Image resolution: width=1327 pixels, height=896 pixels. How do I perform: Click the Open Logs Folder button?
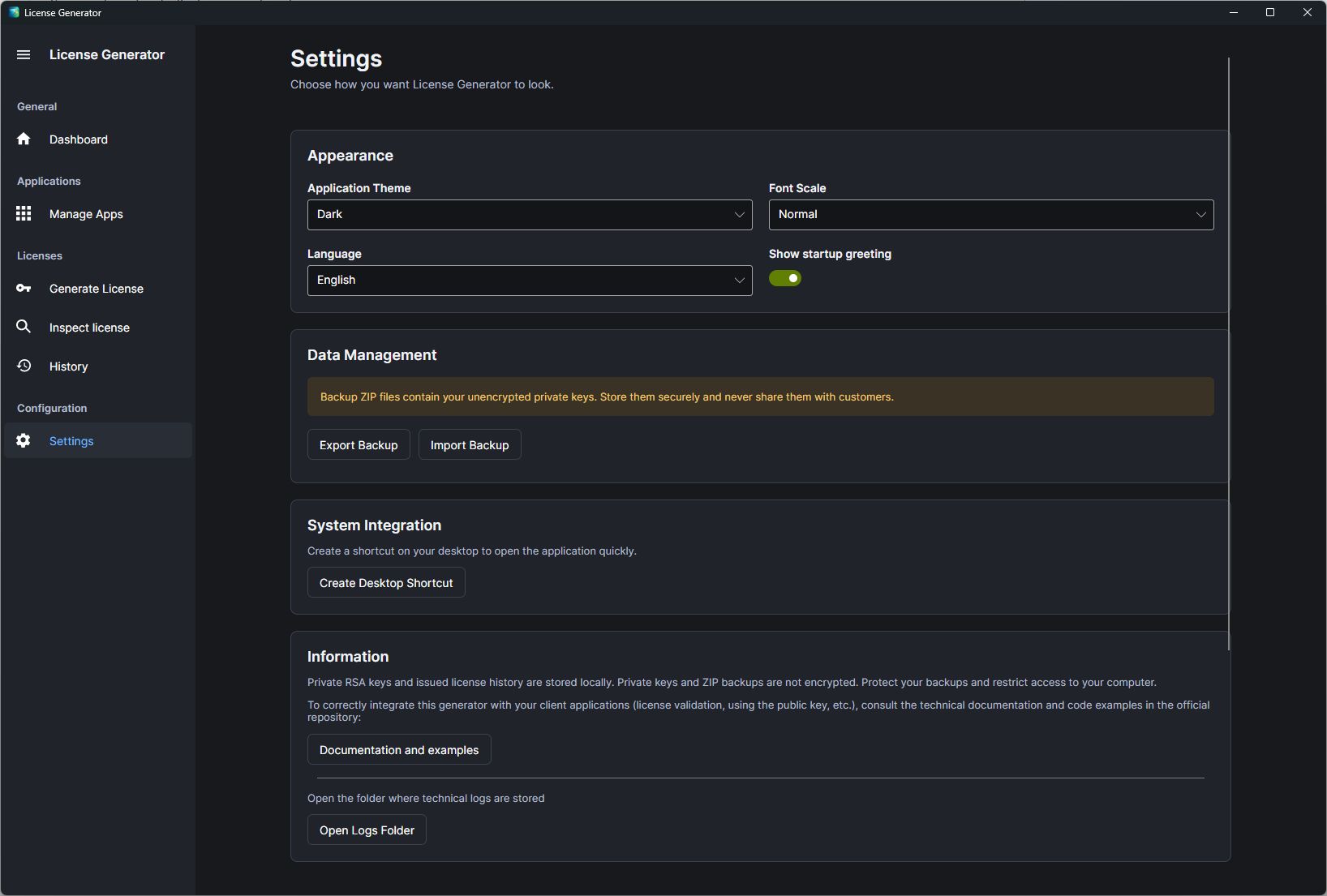coord(367,830)
